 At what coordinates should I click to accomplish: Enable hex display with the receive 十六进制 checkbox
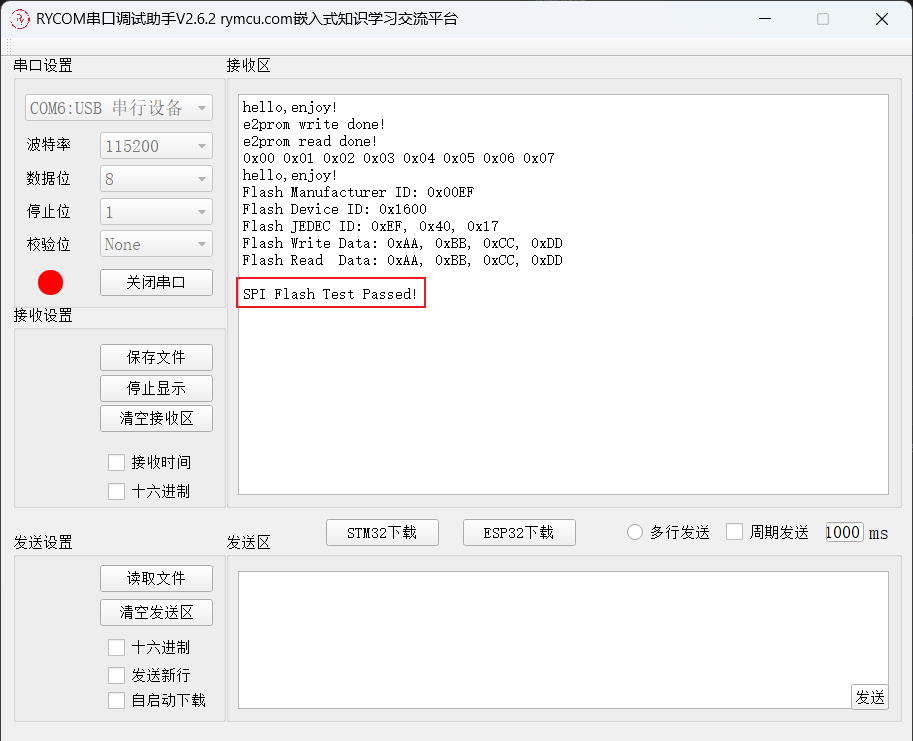(x=117, y=491)
